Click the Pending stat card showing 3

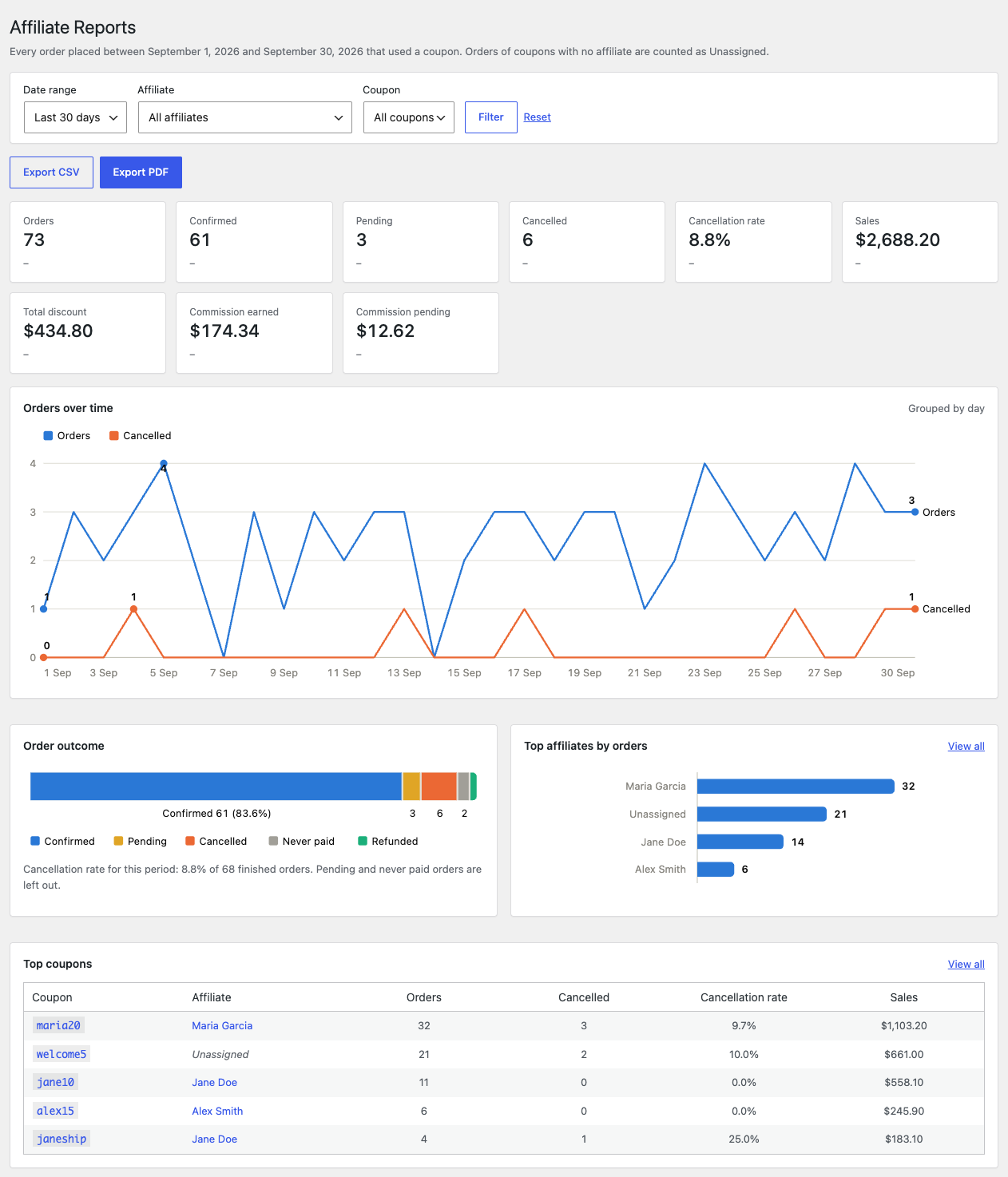pos(421,242)
